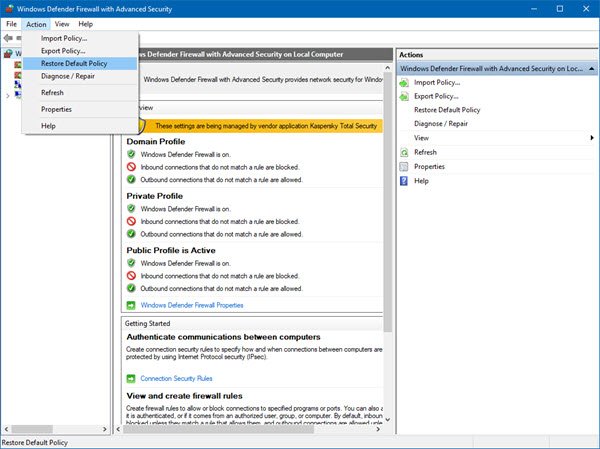Select Restore Default Policy in Action menu

pos(80,64)
